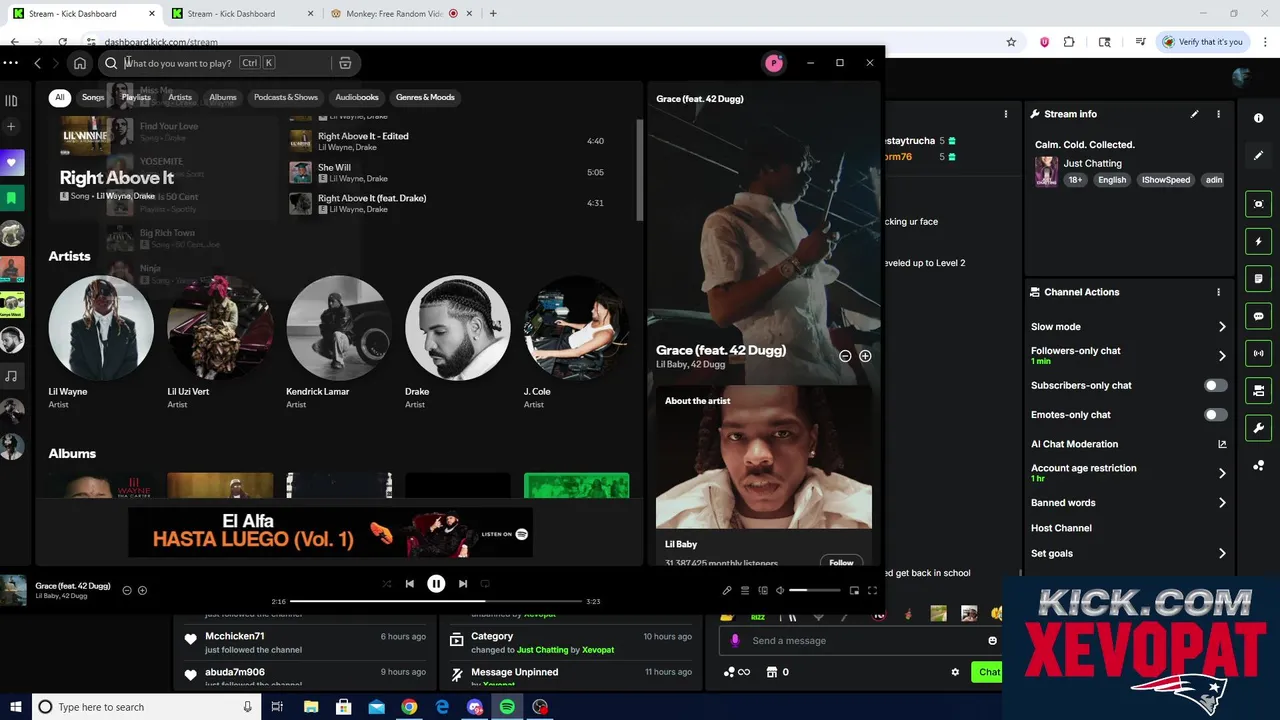1280x720 pixels.
Task: Select Artists filter chip
Action: (x=180, y=97)
